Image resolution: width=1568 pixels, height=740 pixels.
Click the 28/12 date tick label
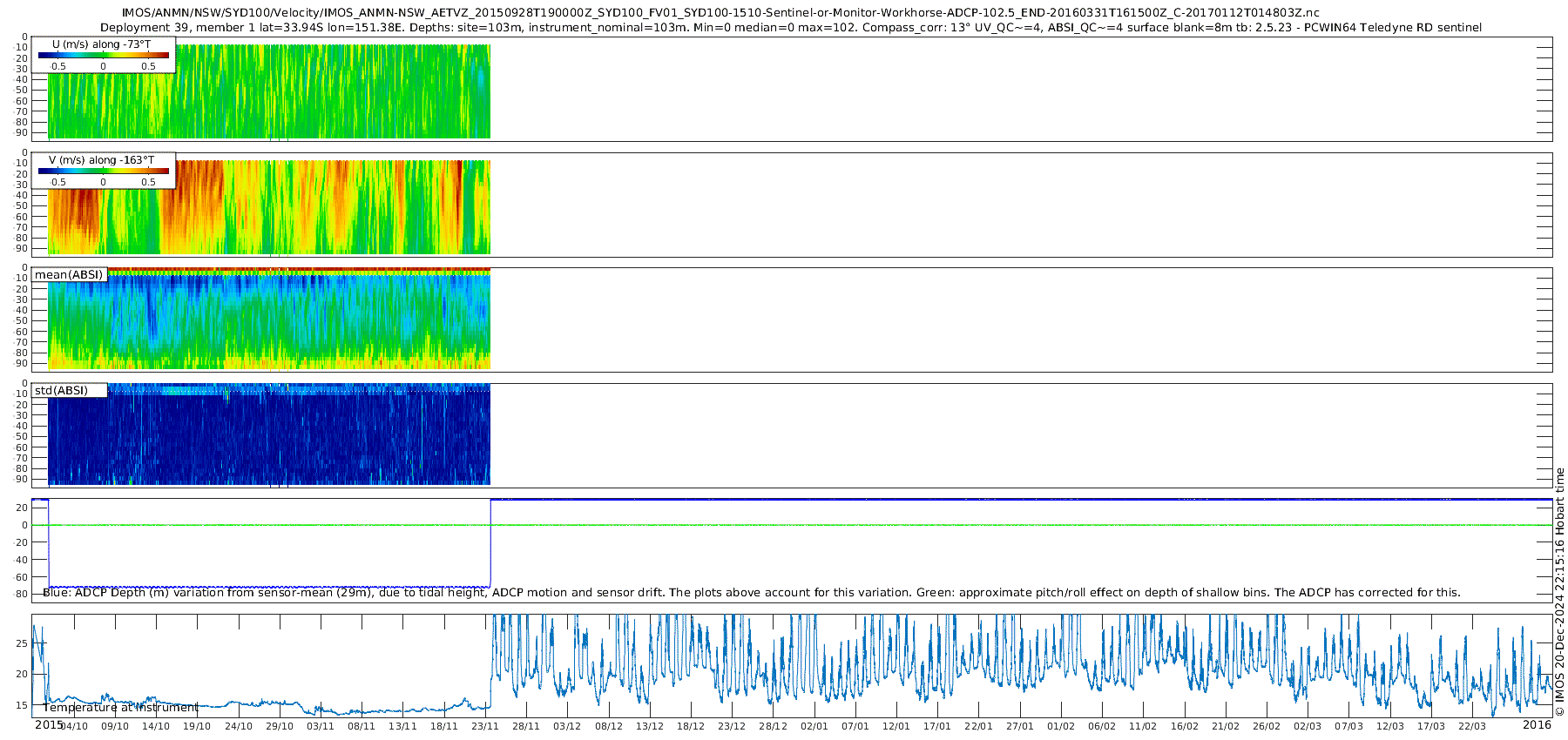pos(773,726)
